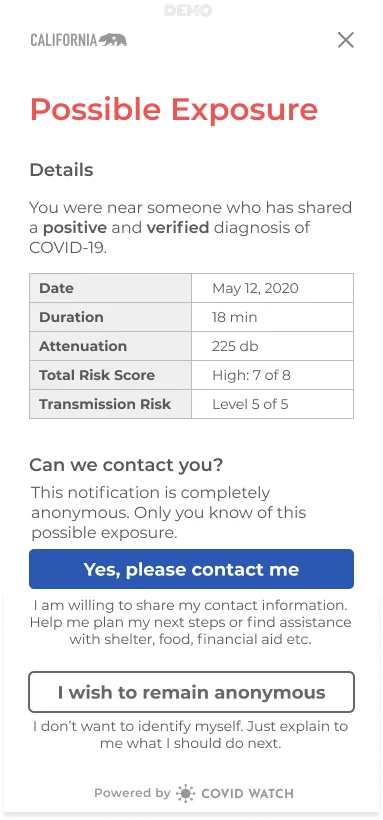
Task: Click the Date row label
Action: [57, 288]
